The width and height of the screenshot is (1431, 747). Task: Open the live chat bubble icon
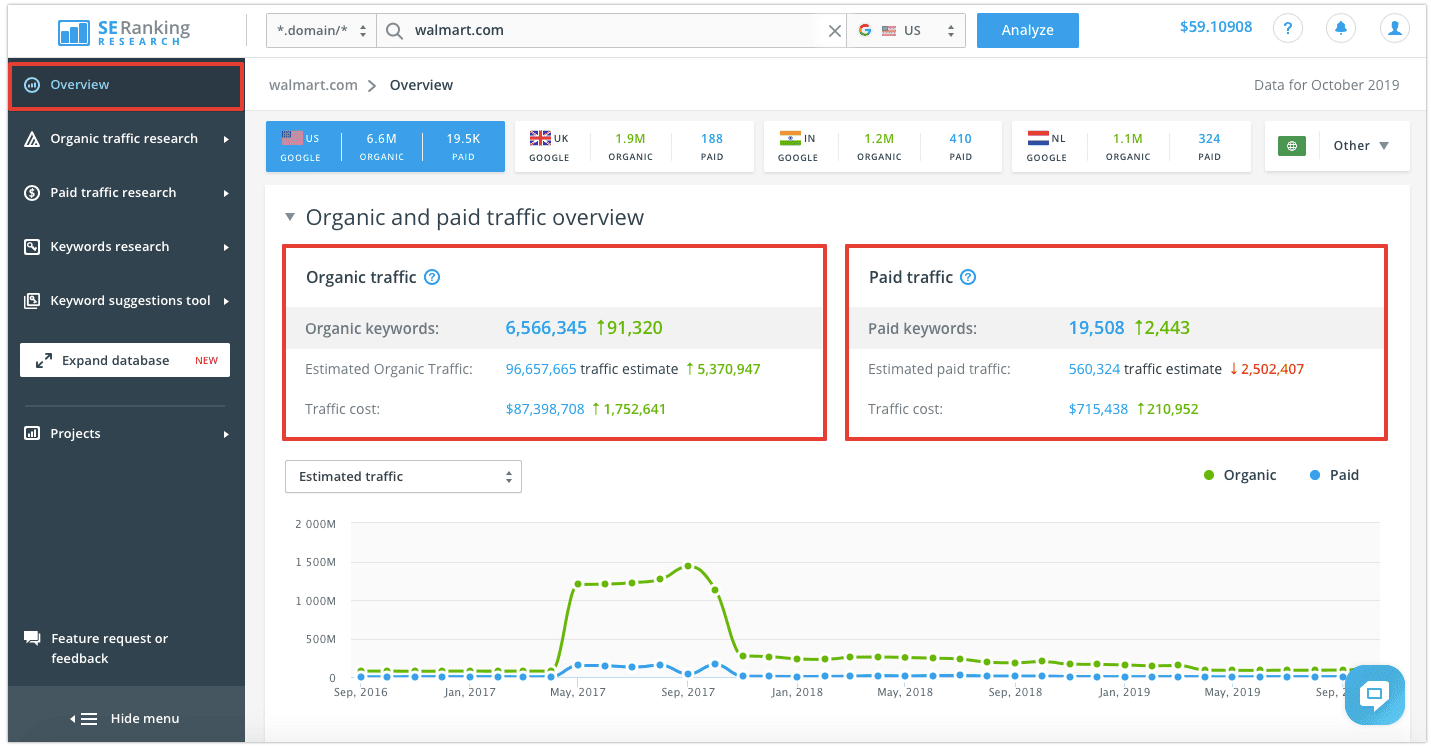[x=1375, y=695]
